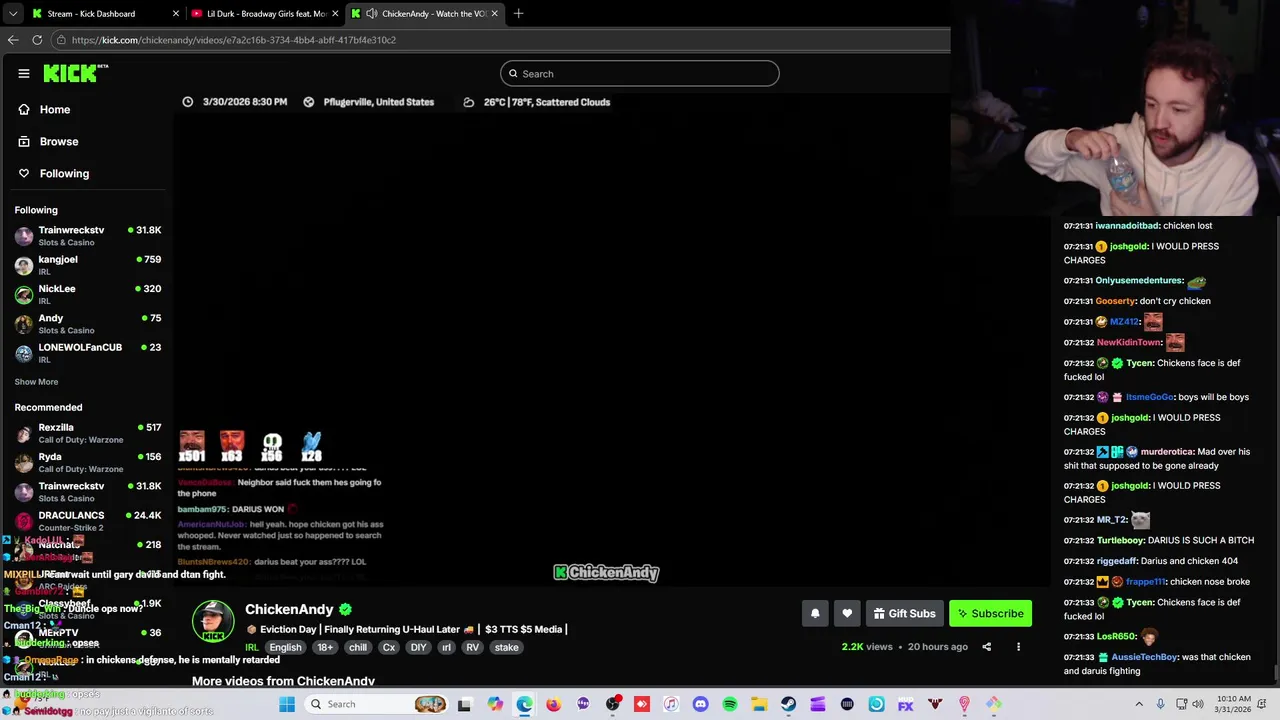The height and width of the screenshot is (720, 1280).
Task: Click the green Subscribe button
Action: point(990,613)
